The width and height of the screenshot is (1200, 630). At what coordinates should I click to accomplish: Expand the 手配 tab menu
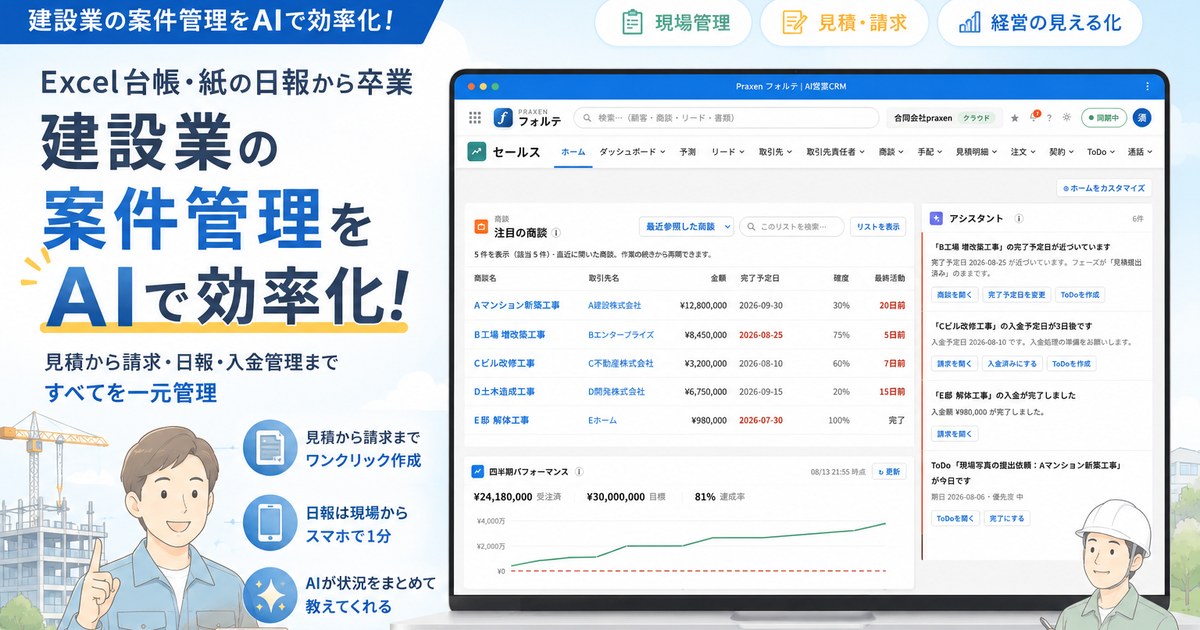930,152
